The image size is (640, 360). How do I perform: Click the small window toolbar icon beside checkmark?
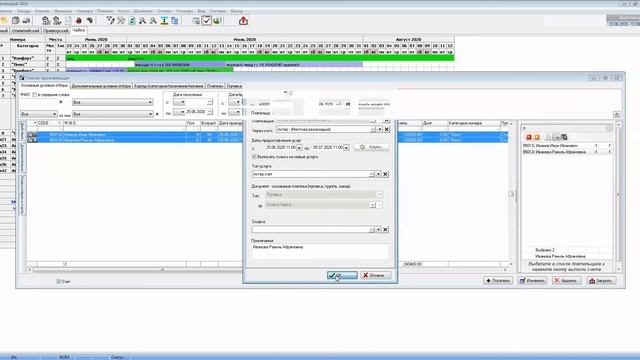point(196,20)
